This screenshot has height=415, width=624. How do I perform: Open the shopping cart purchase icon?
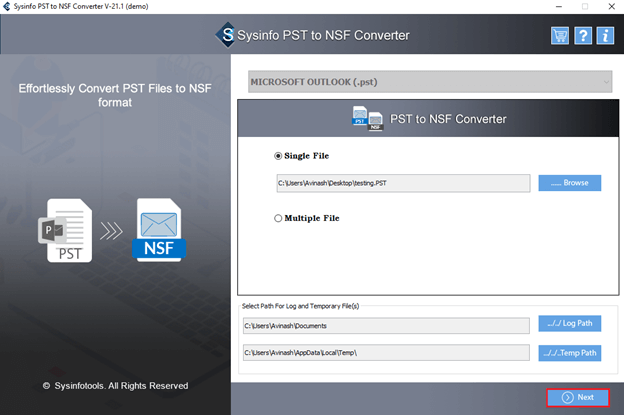click(x=560, y=36)
